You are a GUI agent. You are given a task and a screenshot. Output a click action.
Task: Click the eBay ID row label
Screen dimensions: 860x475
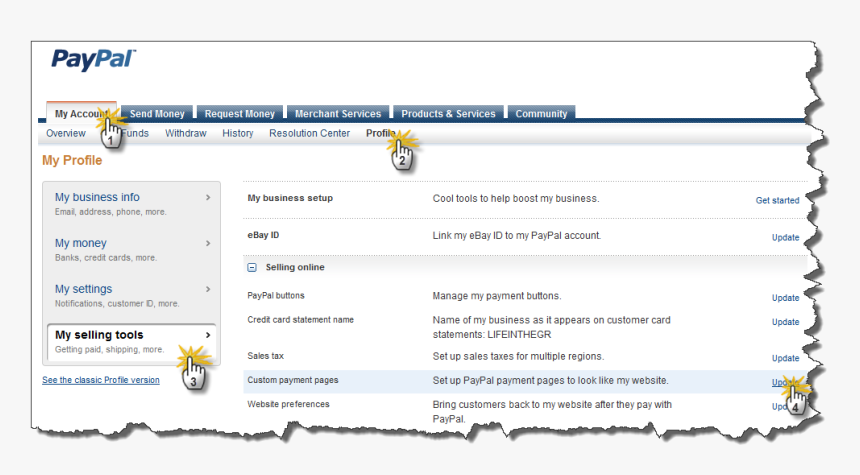(x=263, y=235)
